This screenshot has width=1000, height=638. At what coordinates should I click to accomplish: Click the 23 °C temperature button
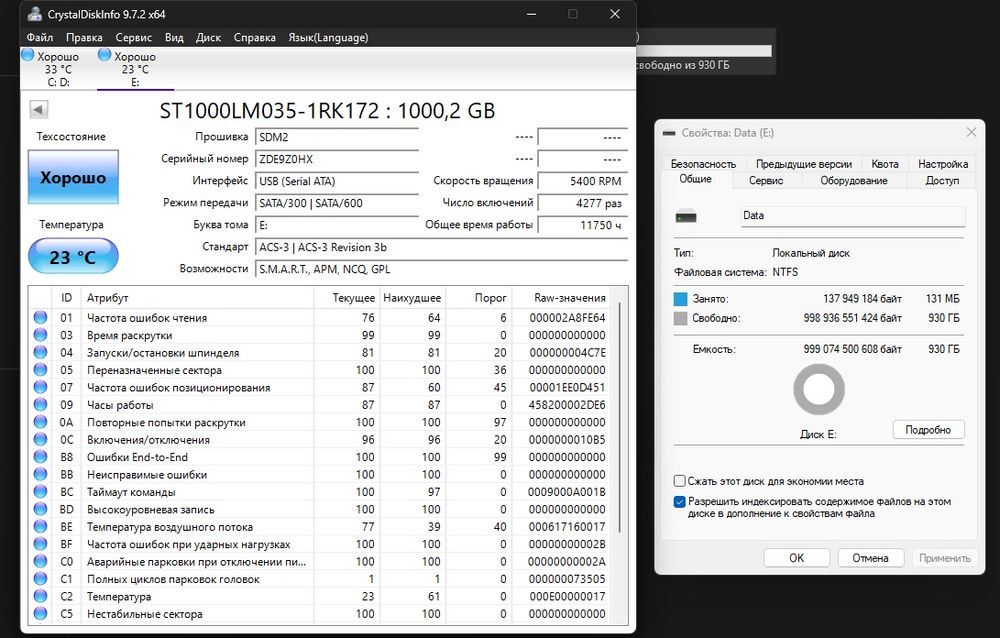73,256
